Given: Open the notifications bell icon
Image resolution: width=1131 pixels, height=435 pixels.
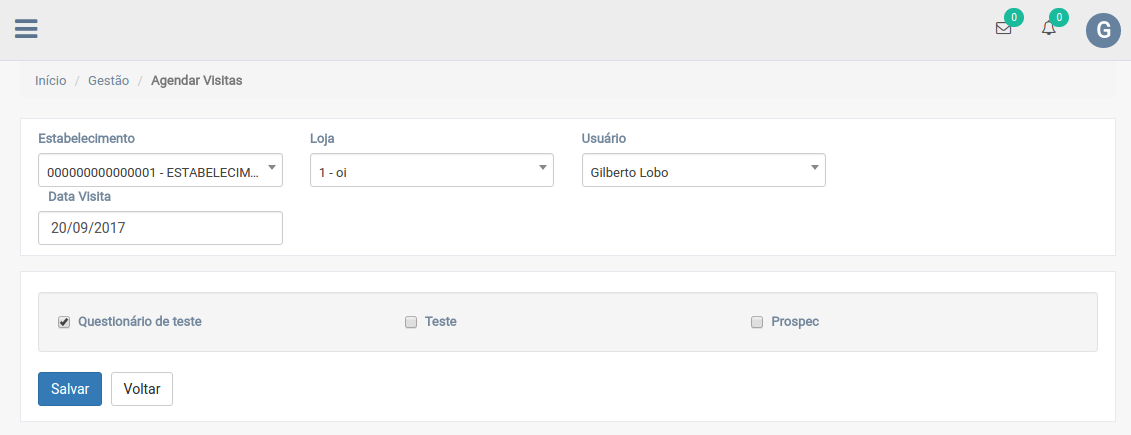Looking at the screenshot, I should coord(1048,29).
